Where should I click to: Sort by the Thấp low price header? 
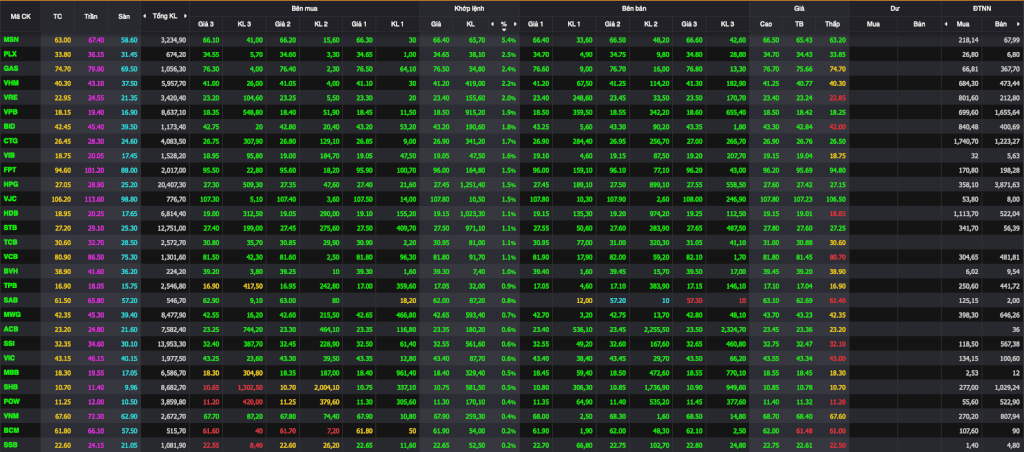click(831, 24)
